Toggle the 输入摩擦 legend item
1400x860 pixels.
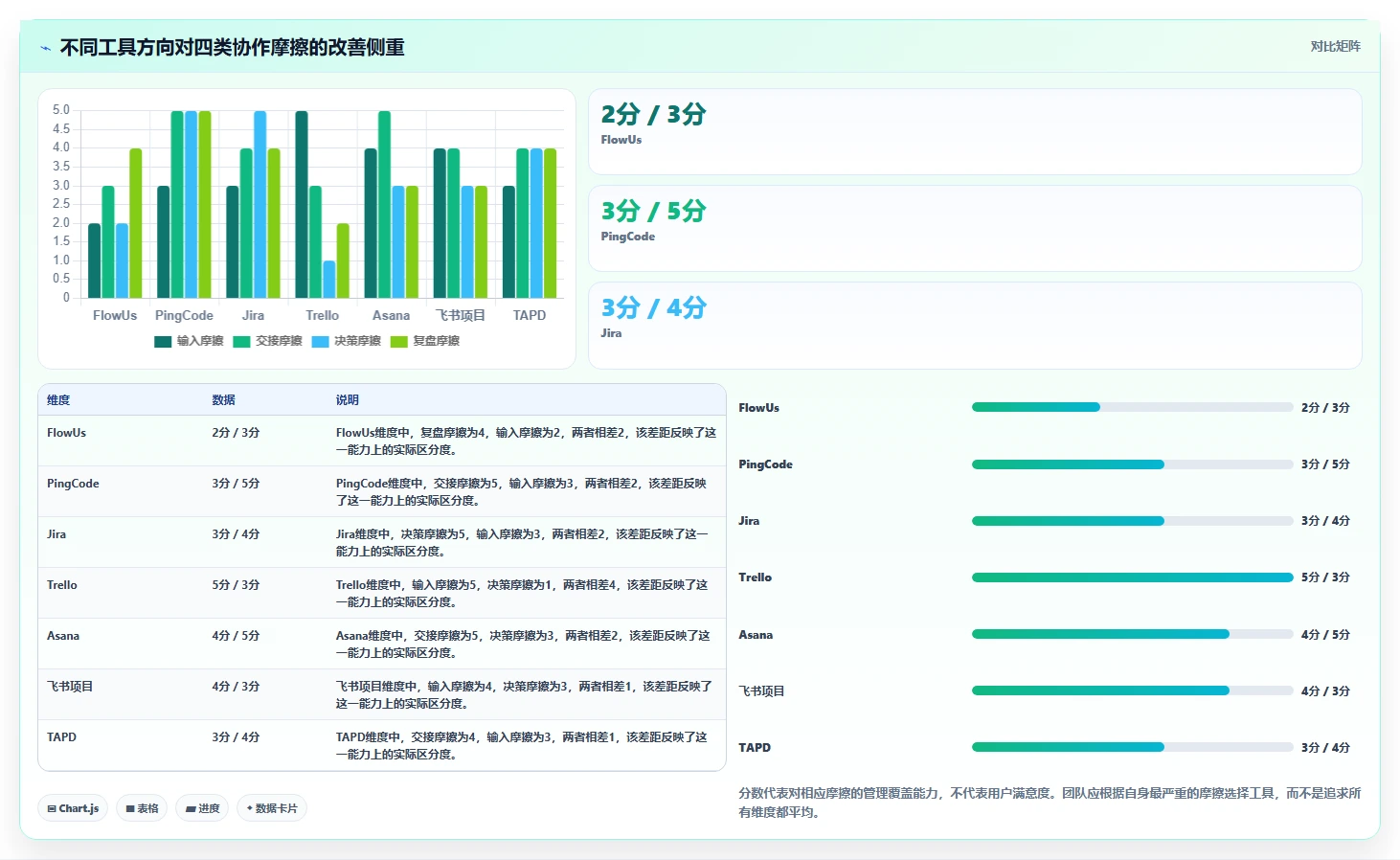189,341
